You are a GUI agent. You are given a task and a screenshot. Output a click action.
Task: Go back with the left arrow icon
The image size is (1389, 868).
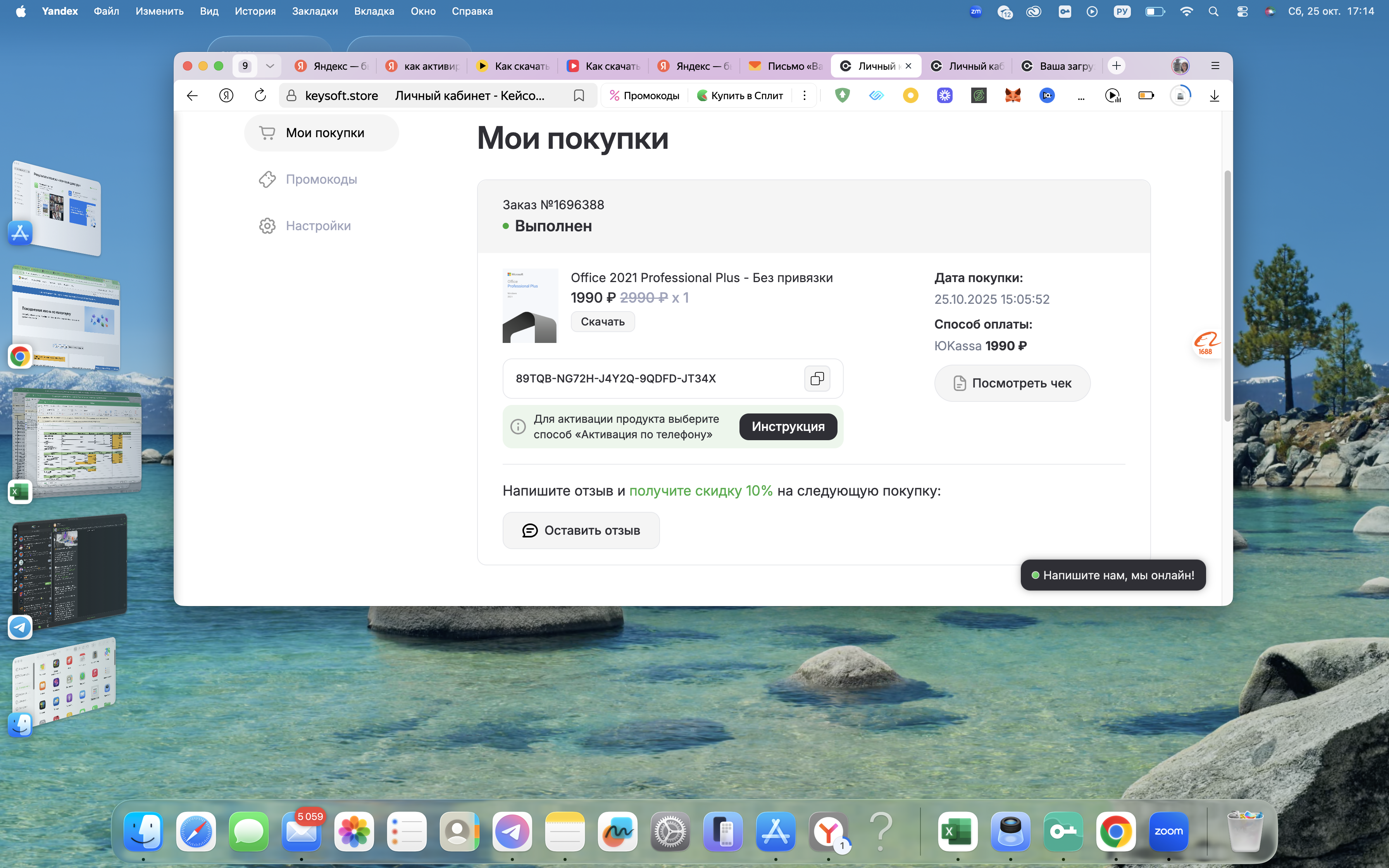(x=192, y=95)
